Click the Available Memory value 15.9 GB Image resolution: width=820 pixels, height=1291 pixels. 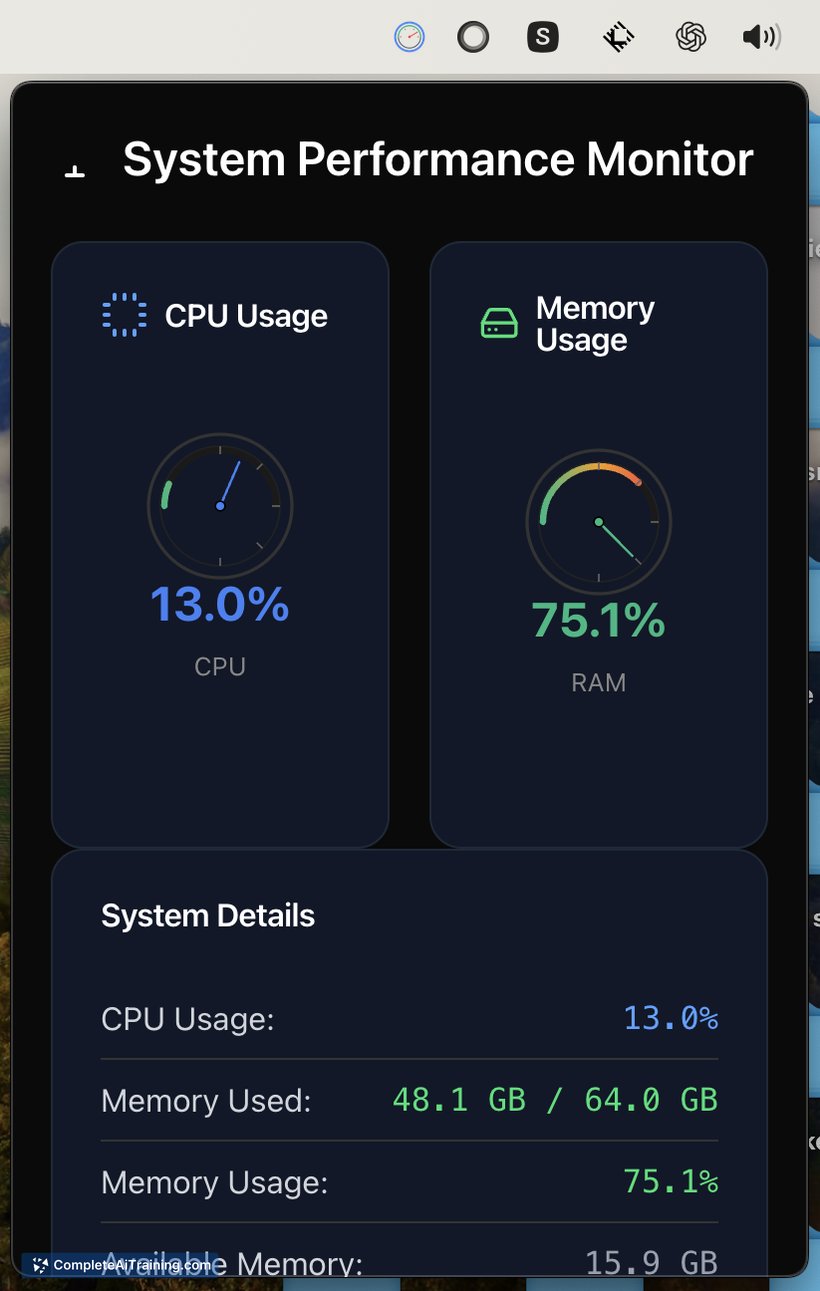tap(651, 1262)
